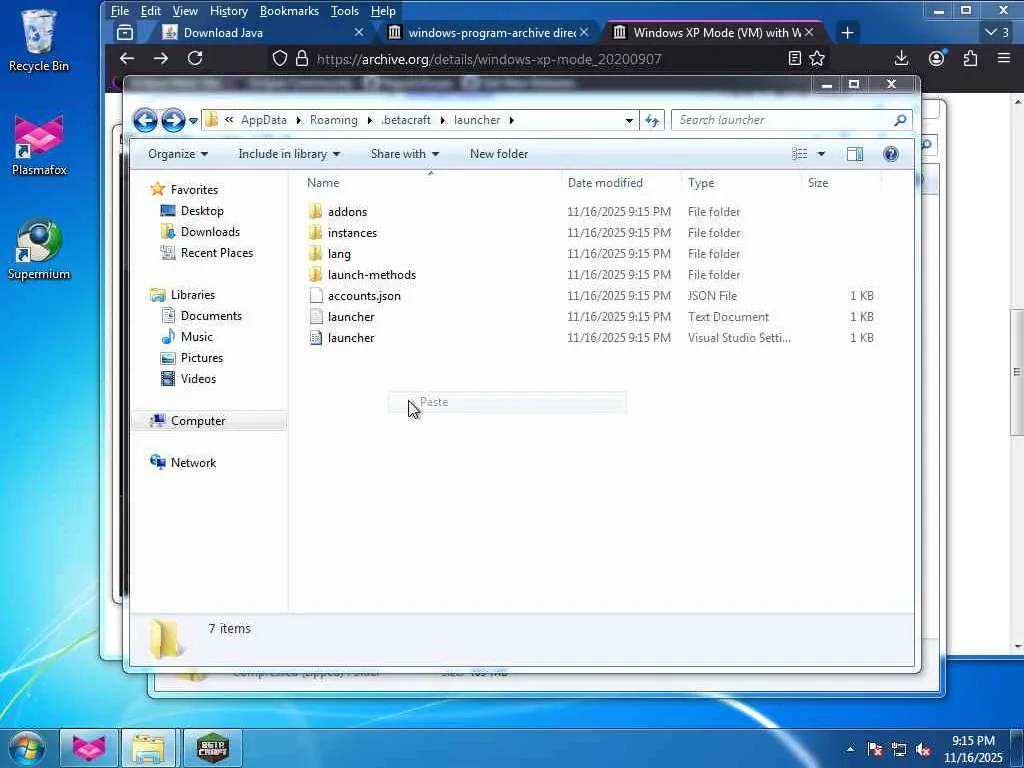Click the Search launcher input field

tap(784, 120)
